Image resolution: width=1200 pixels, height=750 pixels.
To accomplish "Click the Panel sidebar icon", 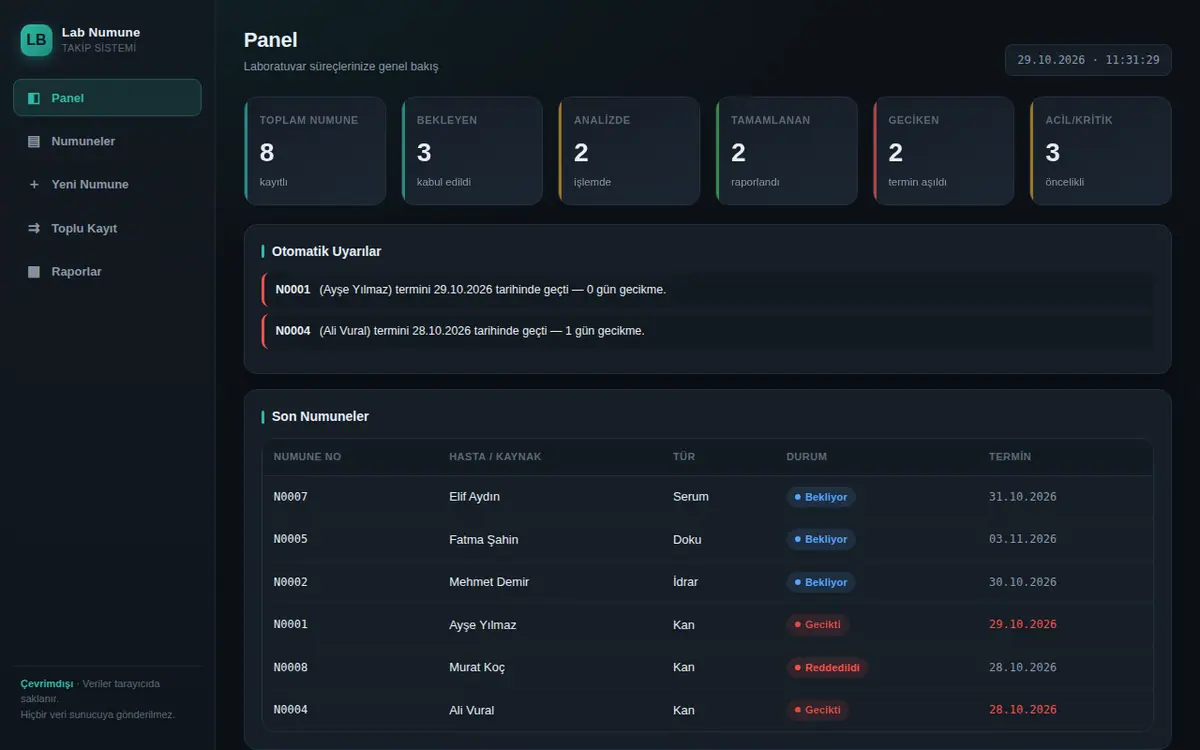I will (x=34, y=98).
